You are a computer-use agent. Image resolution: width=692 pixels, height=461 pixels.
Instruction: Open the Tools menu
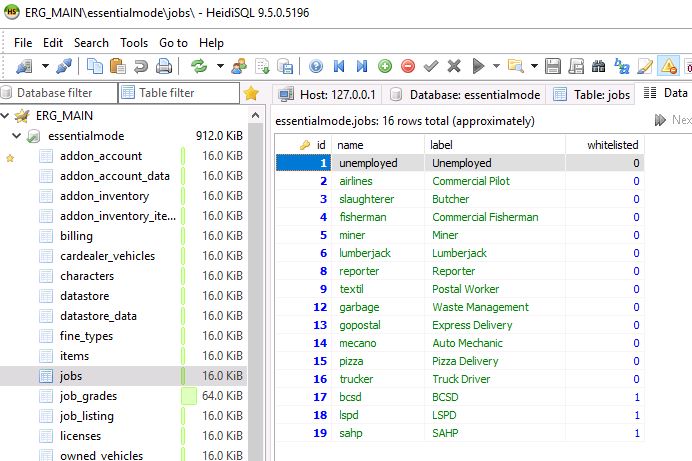pyautogui.click(x=134, y=43)
